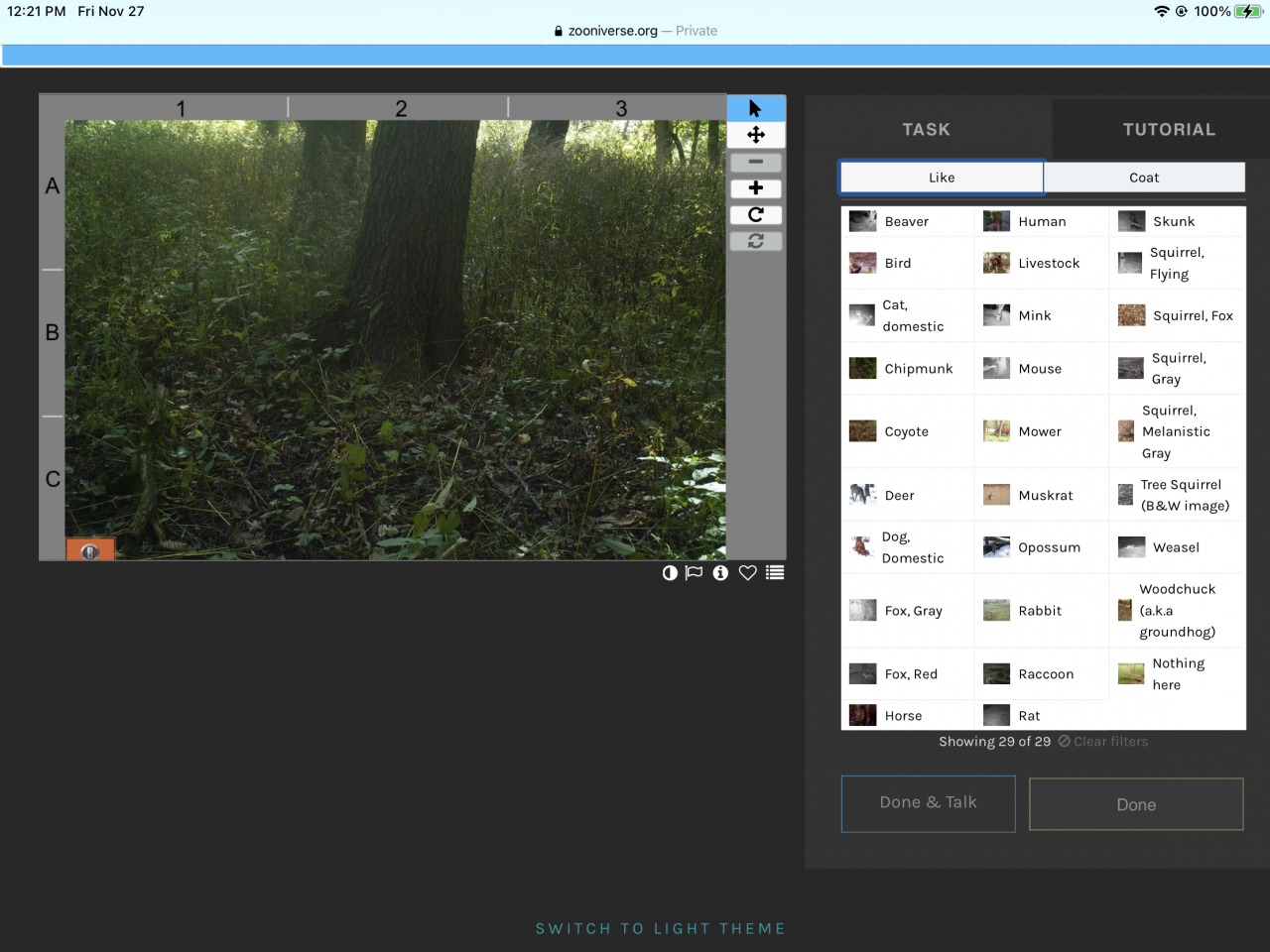
Task: Show subject metadata info
Action: [720, 572]
